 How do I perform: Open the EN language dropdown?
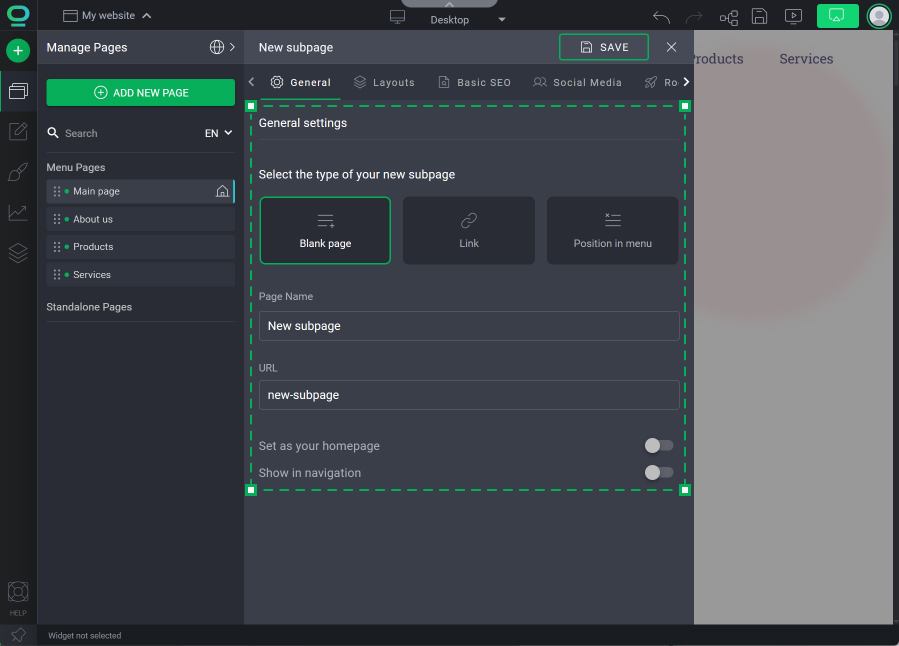[218, 133]
